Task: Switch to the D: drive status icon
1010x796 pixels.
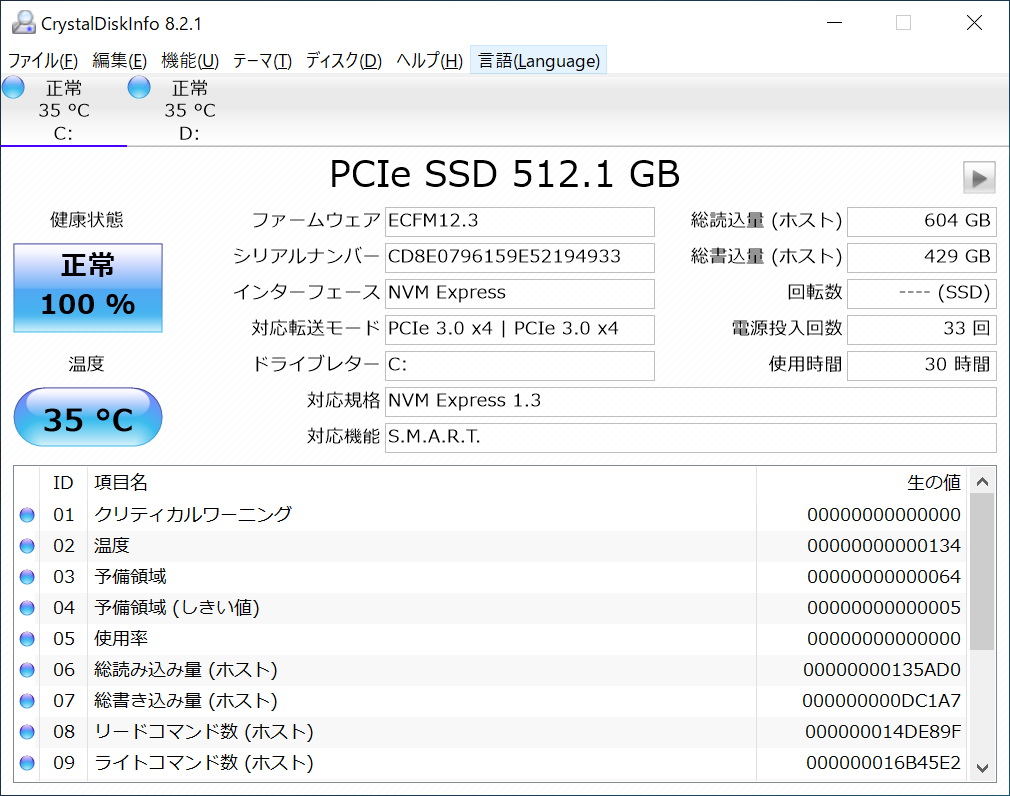Action: click(139, 88)
